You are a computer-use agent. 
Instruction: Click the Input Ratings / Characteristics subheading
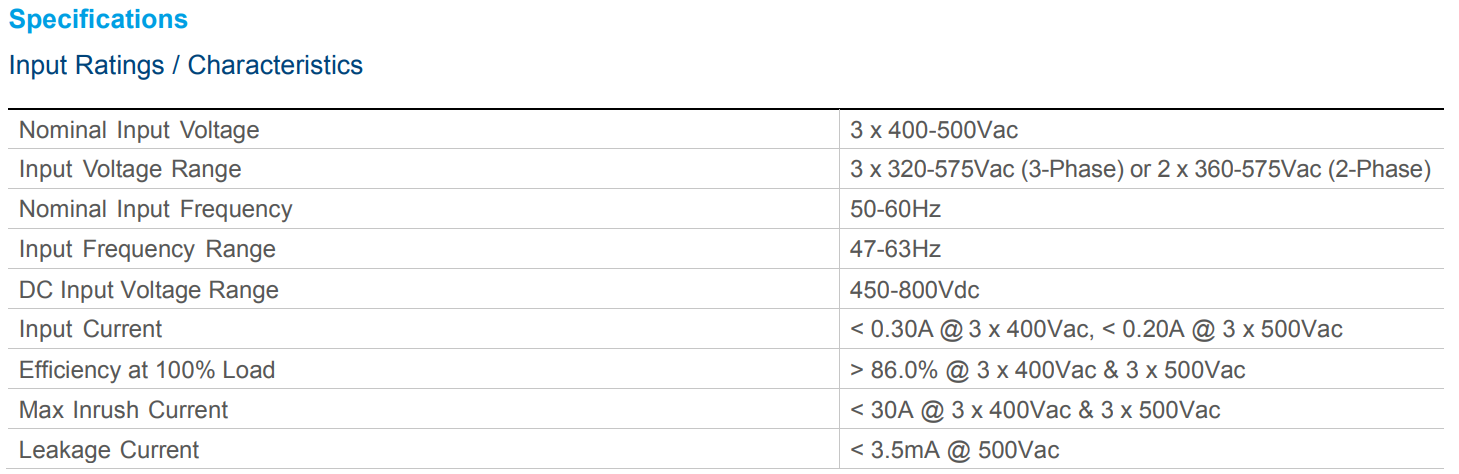[x=185, y=66]
